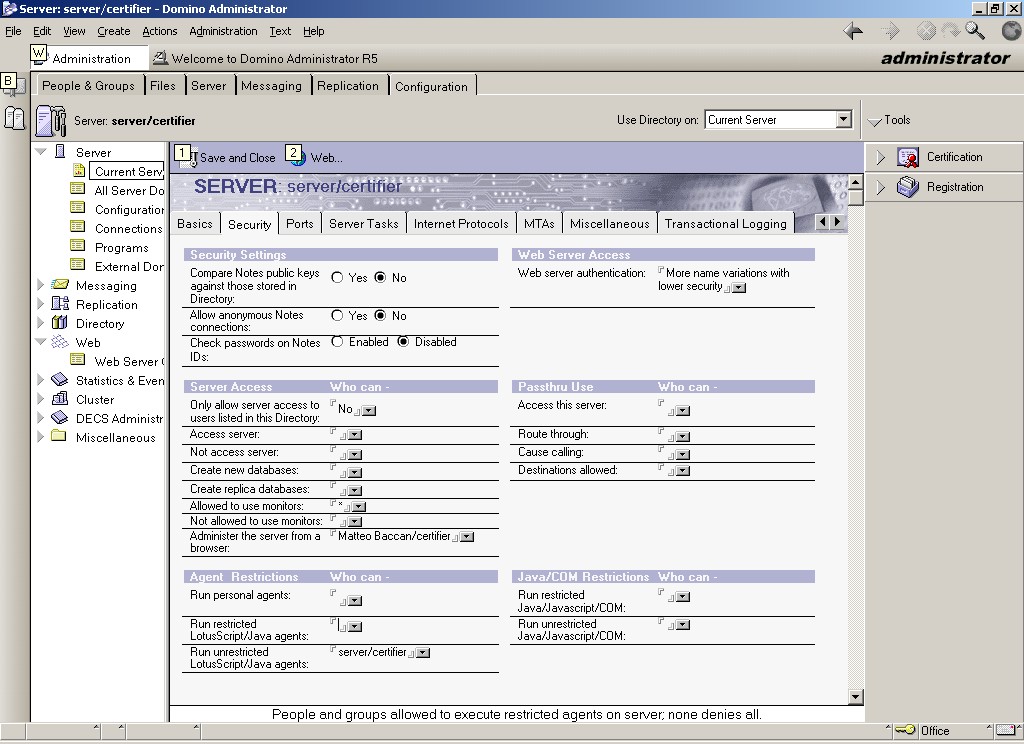Click the server icon beside server/certifier
The width and height of the screenshot is (1024, 744).
51,121
